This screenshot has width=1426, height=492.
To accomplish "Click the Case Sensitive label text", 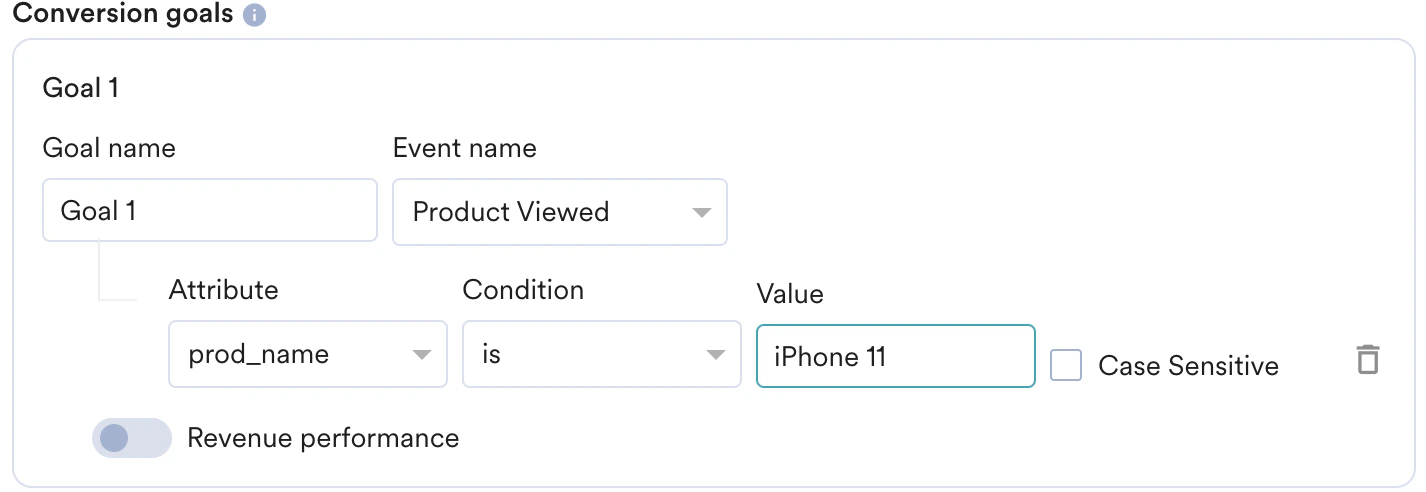I will [x=1188, y=366].
